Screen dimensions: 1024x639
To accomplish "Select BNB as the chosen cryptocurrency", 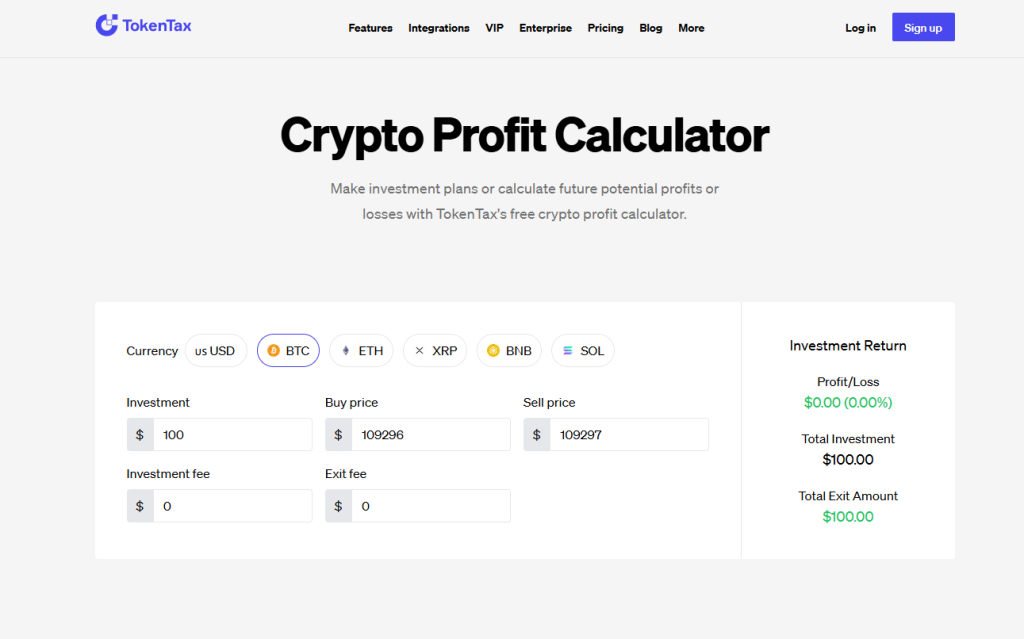I will point(509,350).
